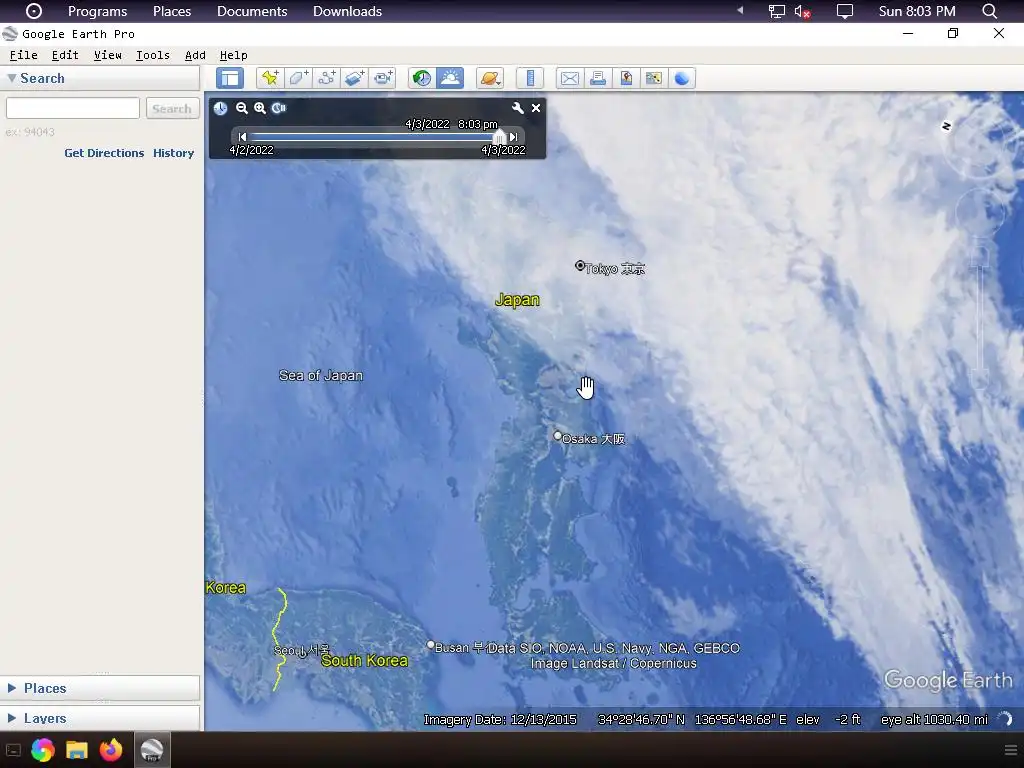Zoom in the time slider range
The height and width of the screenshot is (768, 1024).
point(260,108)
